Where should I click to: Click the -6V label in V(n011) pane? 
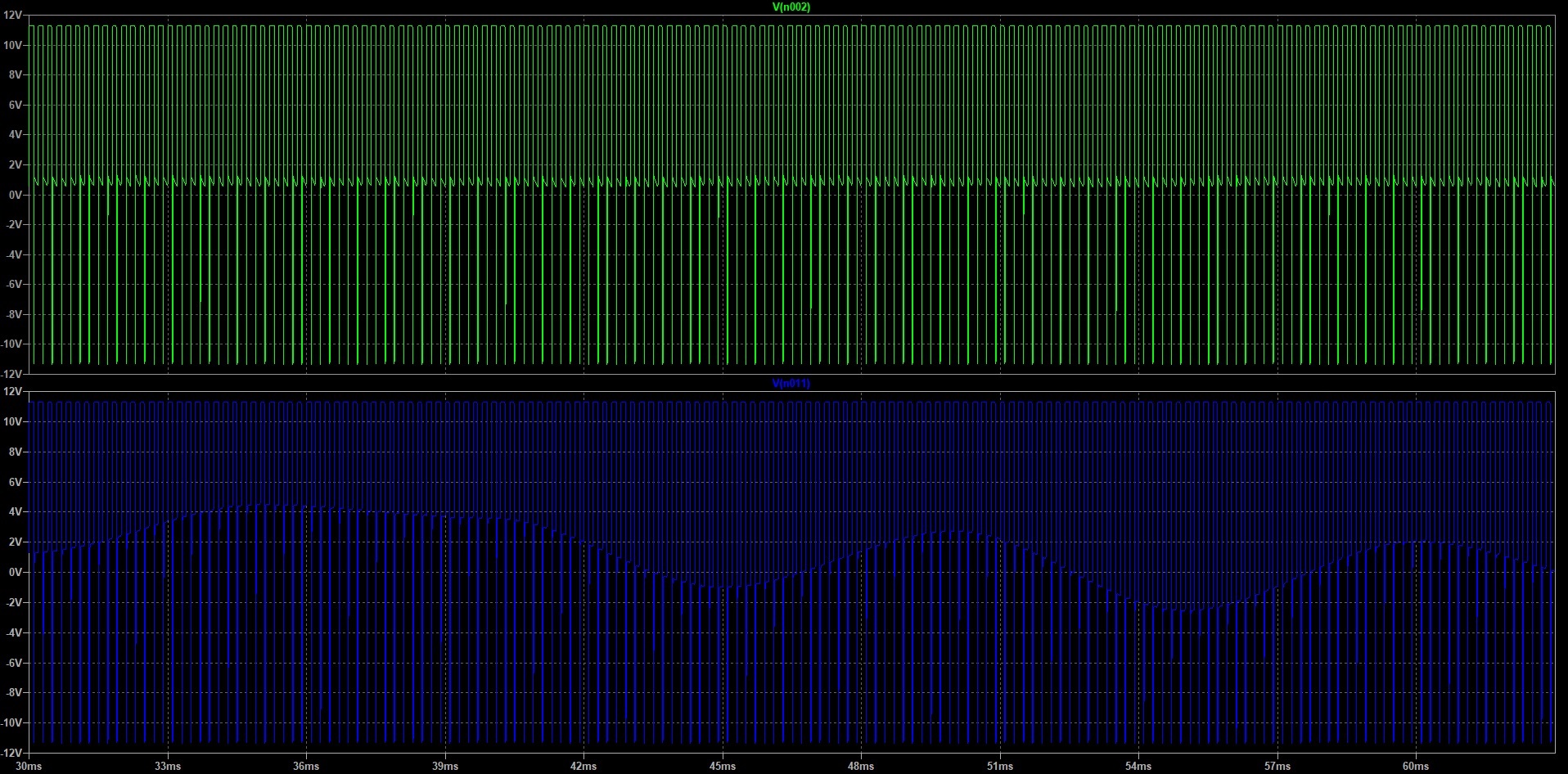point(13,664)
